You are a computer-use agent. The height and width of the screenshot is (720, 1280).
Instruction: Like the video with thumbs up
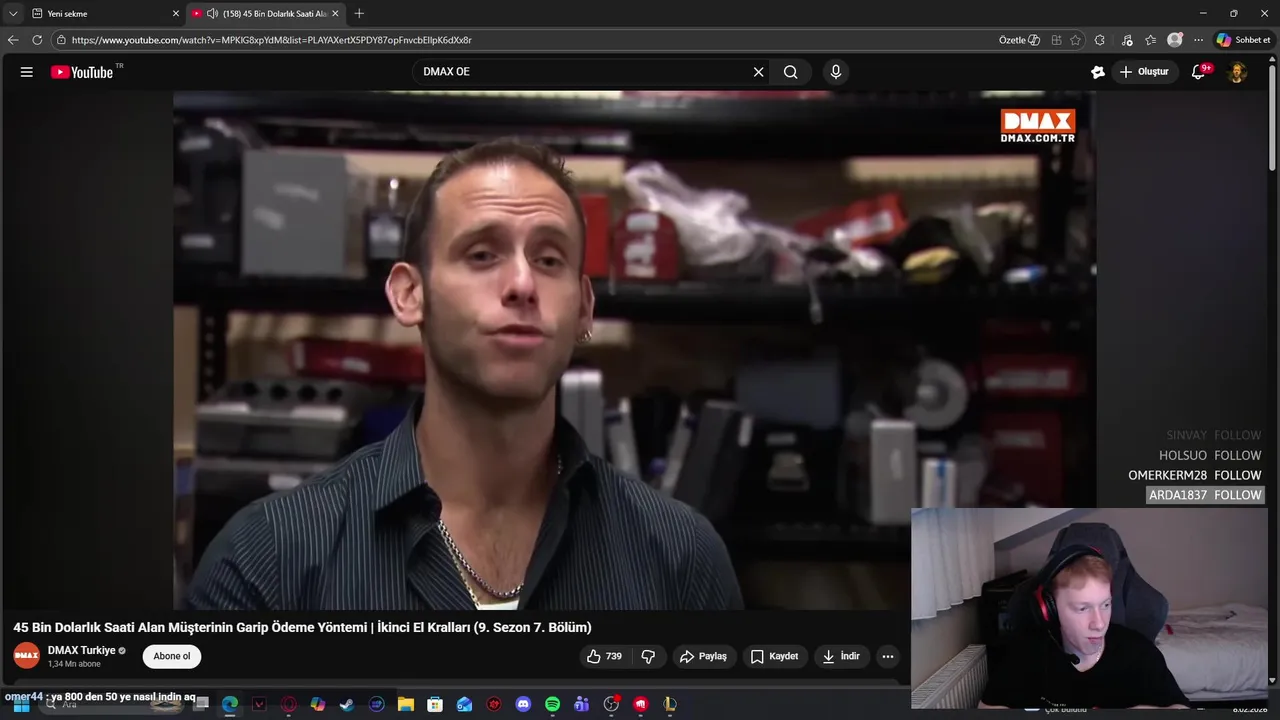604,657
